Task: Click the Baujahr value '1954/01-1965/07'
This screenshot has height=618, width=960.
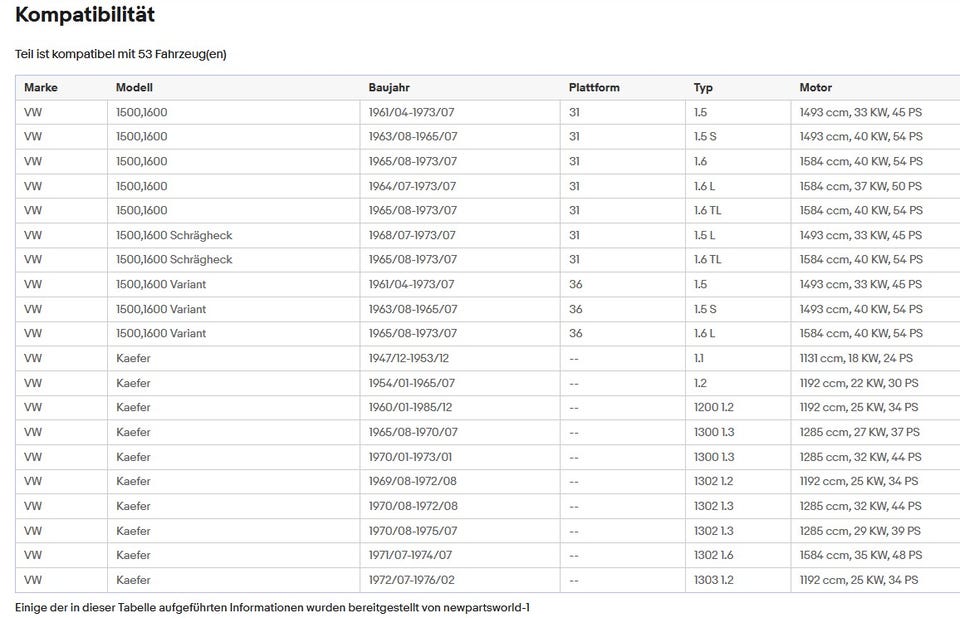Action: click(411, 383)
